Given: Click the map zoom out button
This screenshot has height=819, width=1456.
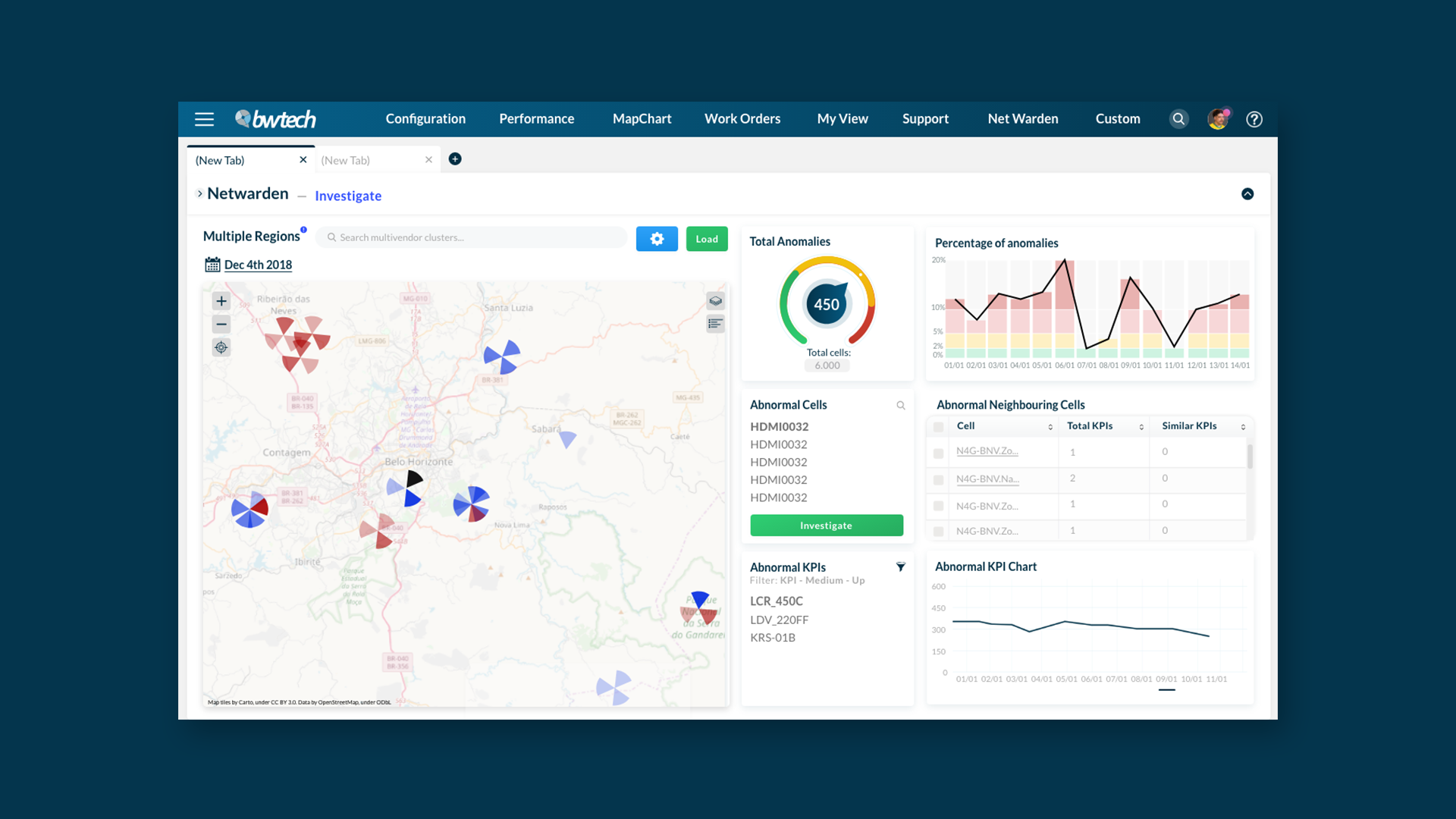Looking at the screenshot, I should coord(221,325).
